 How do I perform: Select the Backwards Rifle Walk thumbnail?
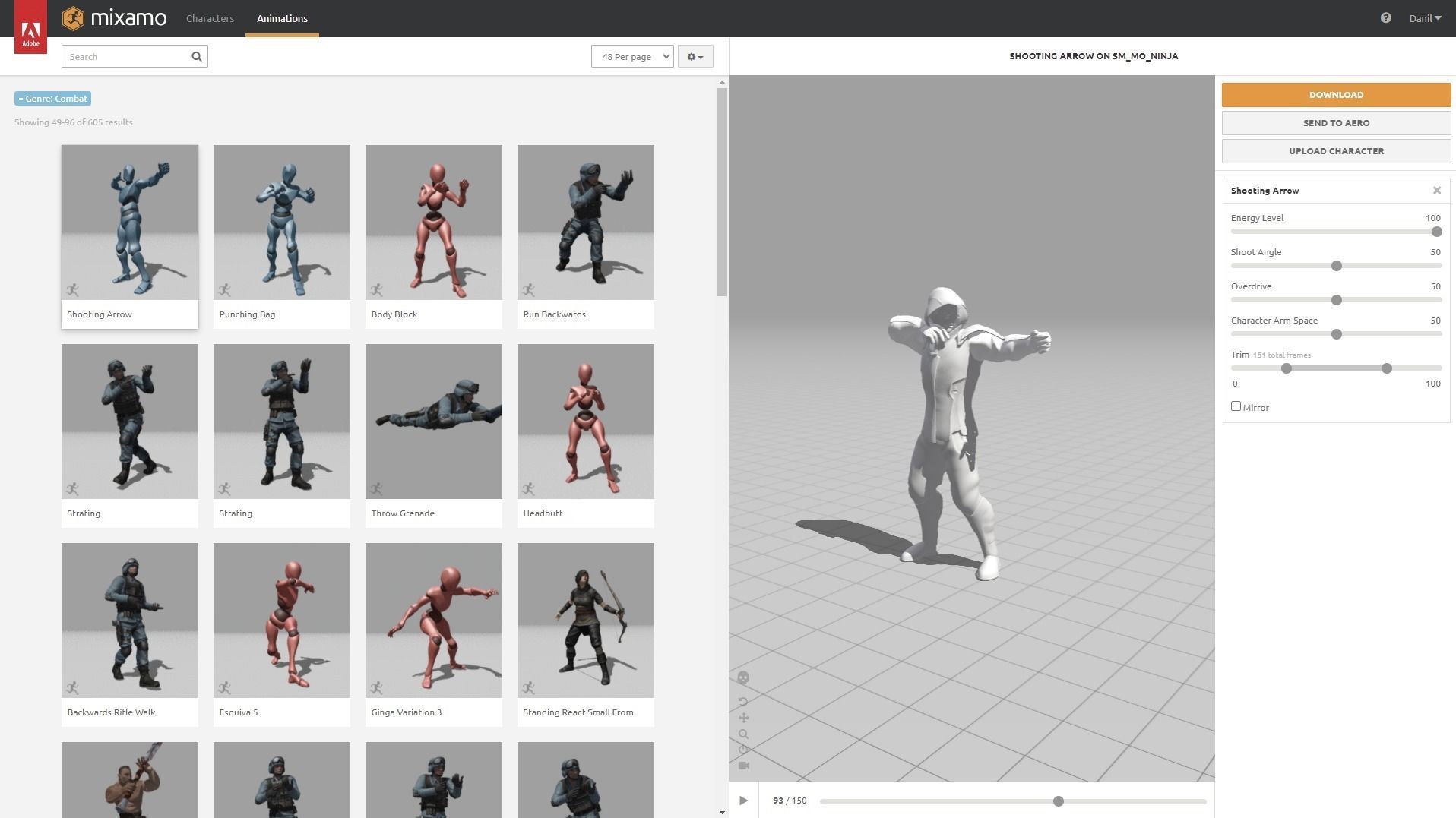130,621
